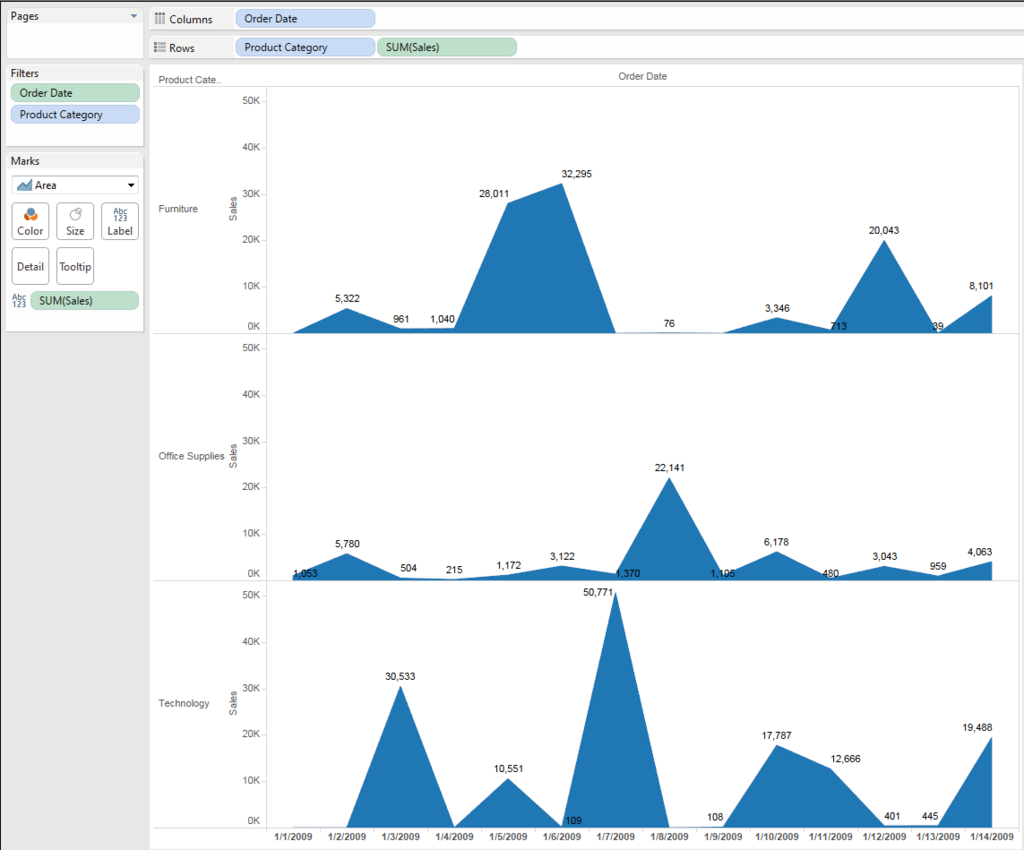Viewport: 1024px width, 850px height.
Task: Open the Color marks card
Action: click(x=30, y=221)
